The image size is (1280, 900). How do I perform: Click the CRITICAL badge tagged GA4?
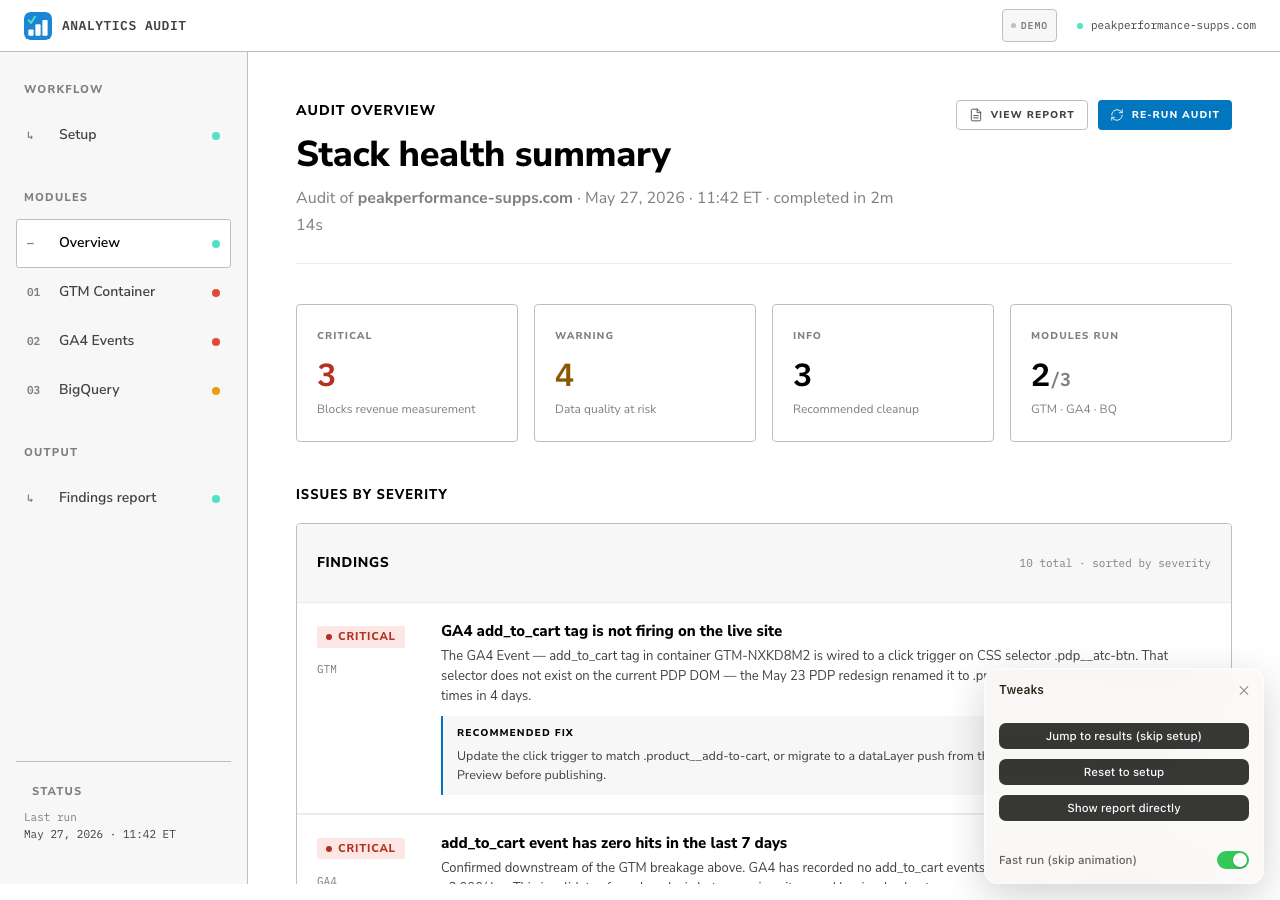(361, 849)
